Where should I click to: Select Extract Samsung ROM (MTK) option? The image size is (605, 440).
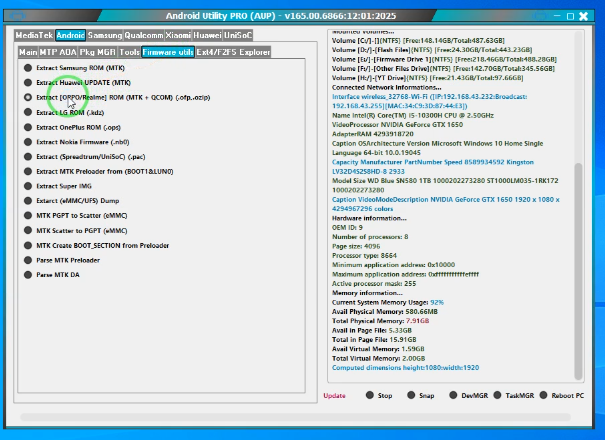pyautogui.click(x=74, y=68)
